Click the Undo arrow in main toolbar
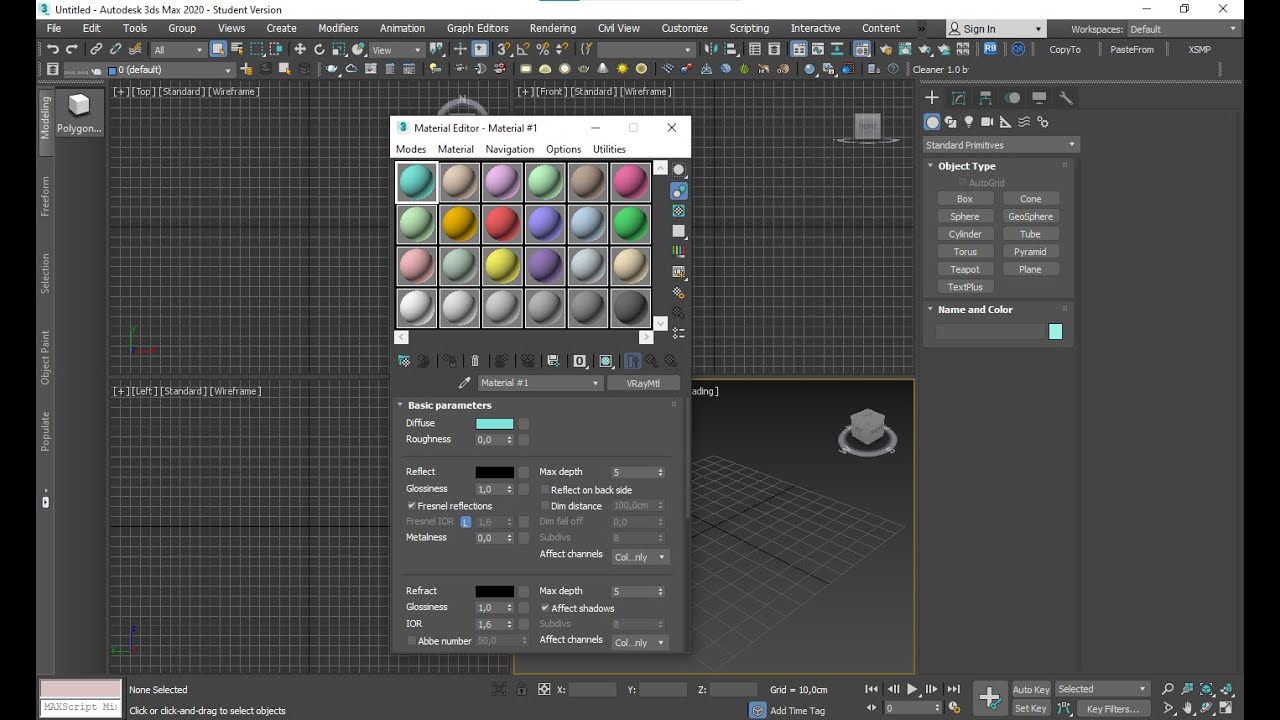The image size is (1280, 720). pyautogui.click(x=53, y=49)
